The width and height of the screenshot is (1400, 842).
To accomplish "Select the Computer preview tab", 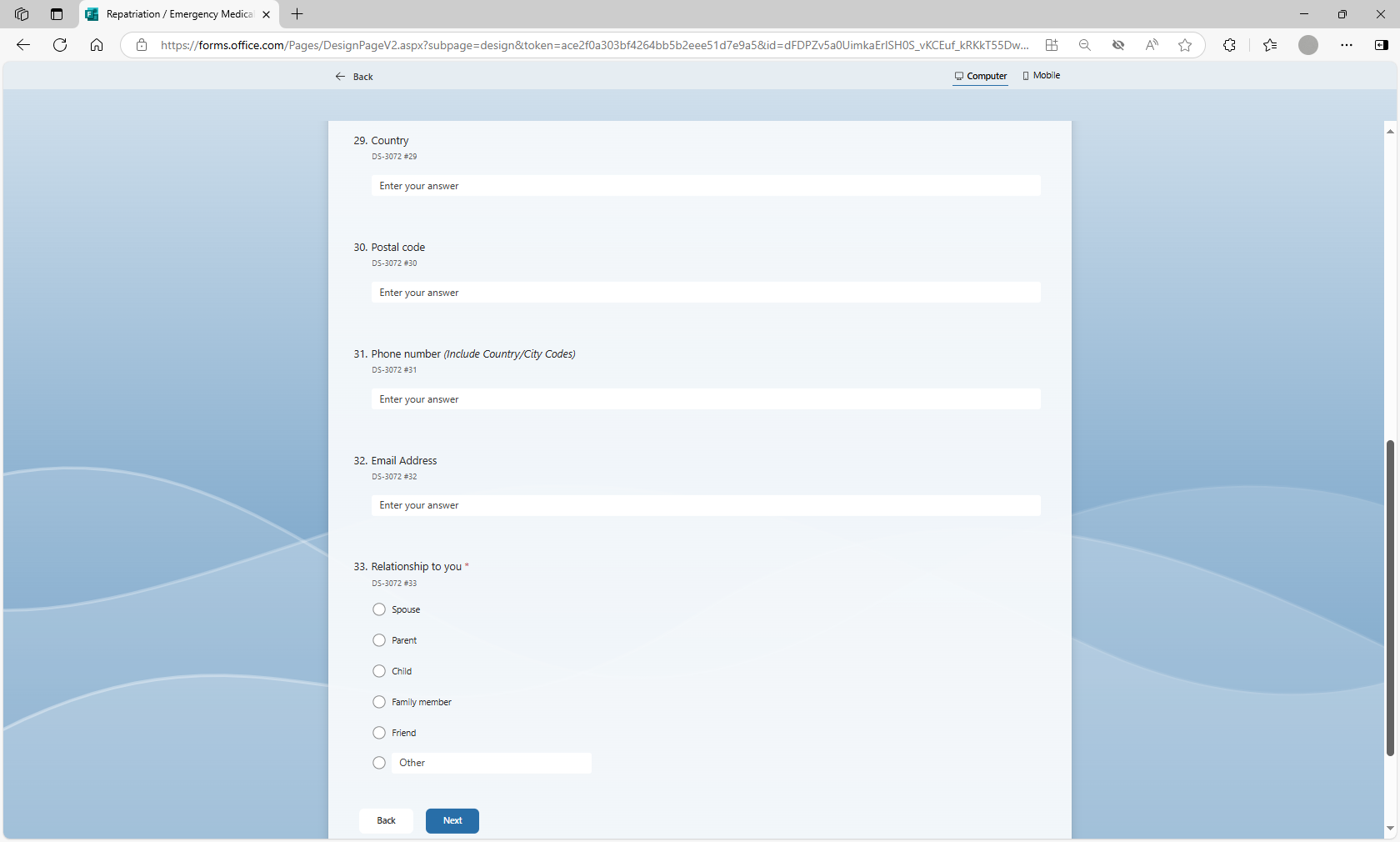I will point(981,76).
